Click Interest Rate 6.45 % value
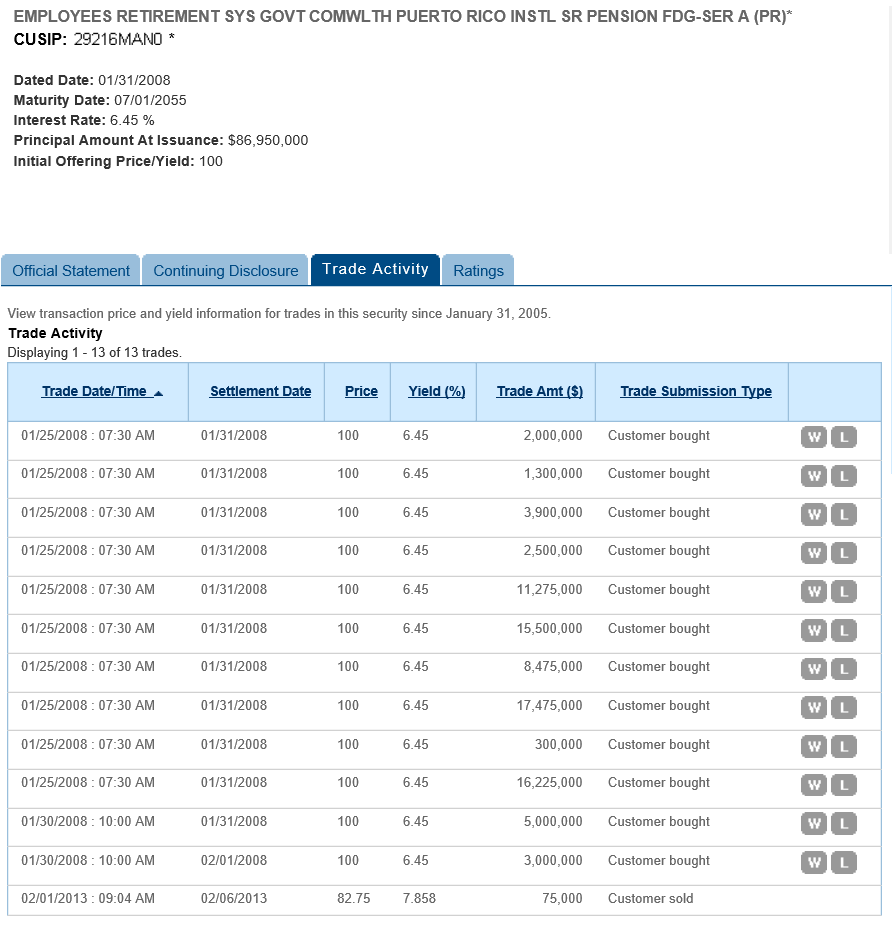 132,120
